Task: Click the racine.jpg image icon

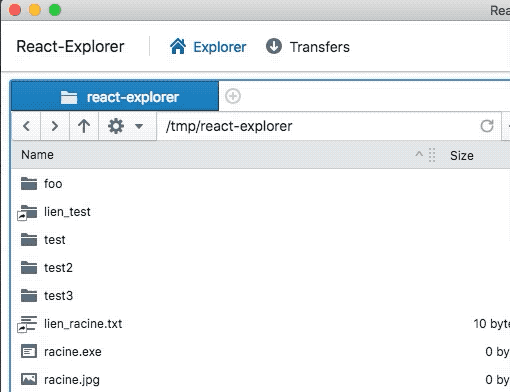Action: pos(29,379)
